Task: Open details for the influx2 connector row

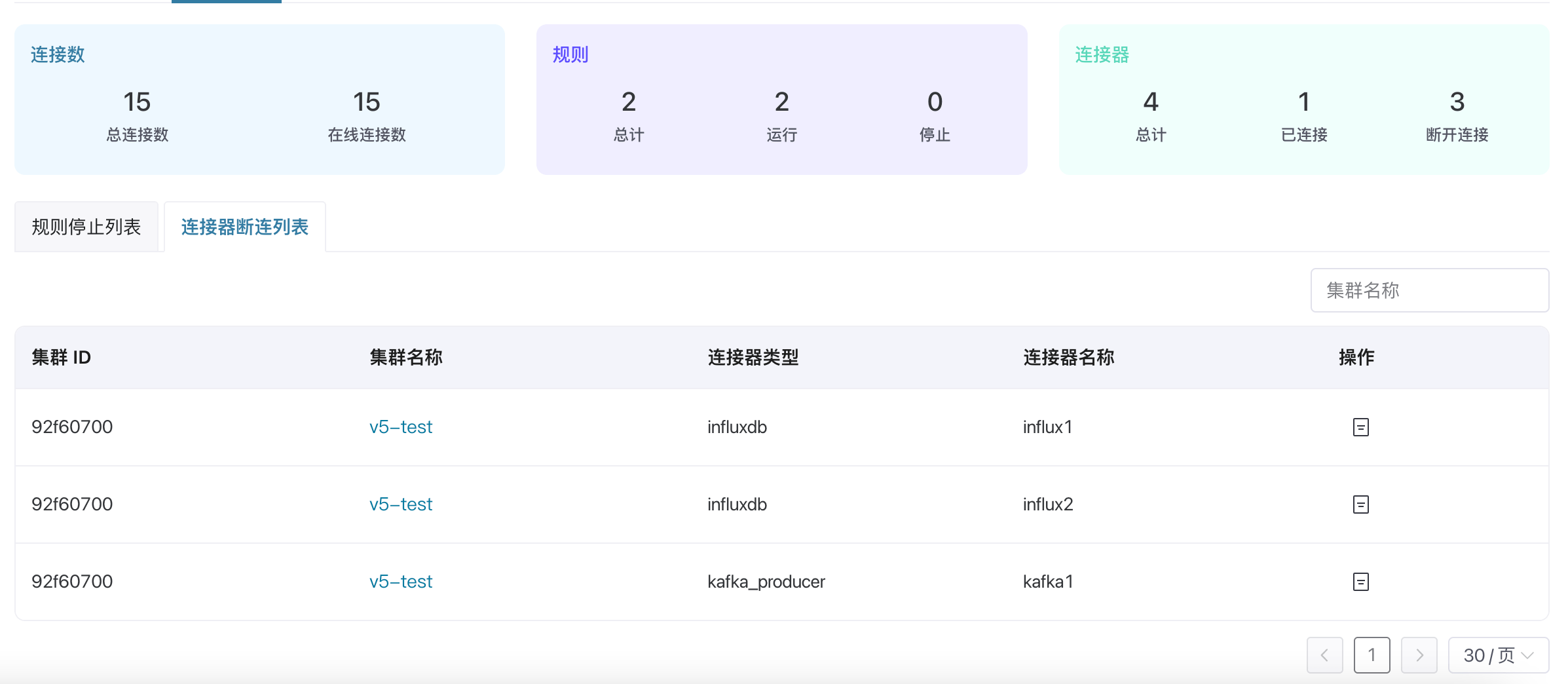Action: 1360,504
